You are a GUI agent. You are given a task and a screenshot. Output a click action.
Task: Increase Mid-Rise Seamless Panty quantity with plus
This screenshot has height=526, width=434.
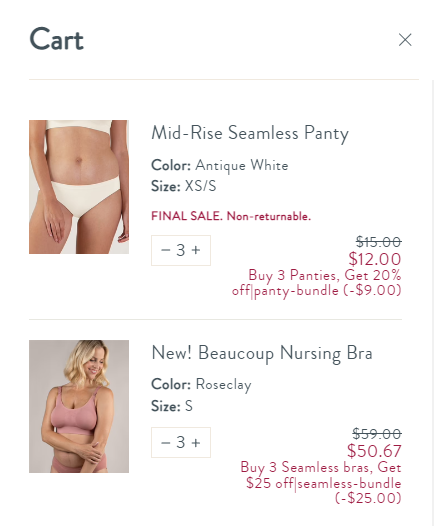pyautogui.click(x=196, y=250)
